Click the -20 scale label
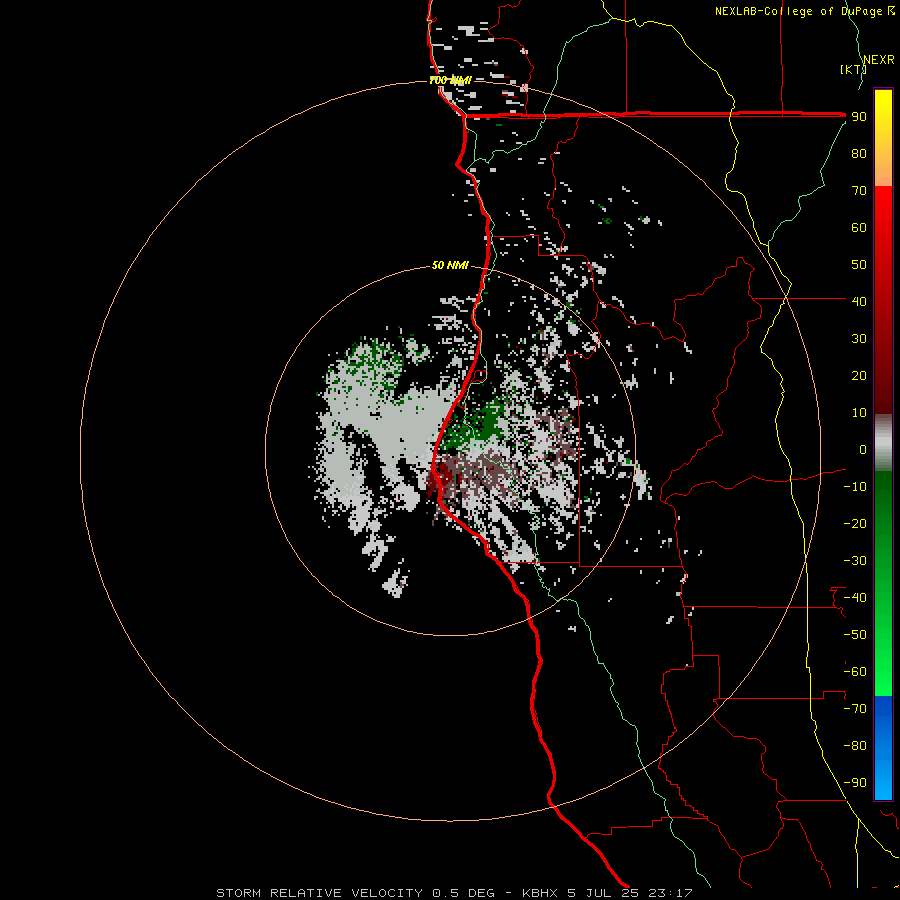This screenshot has height=900, width=900. [x=855, y=523]
